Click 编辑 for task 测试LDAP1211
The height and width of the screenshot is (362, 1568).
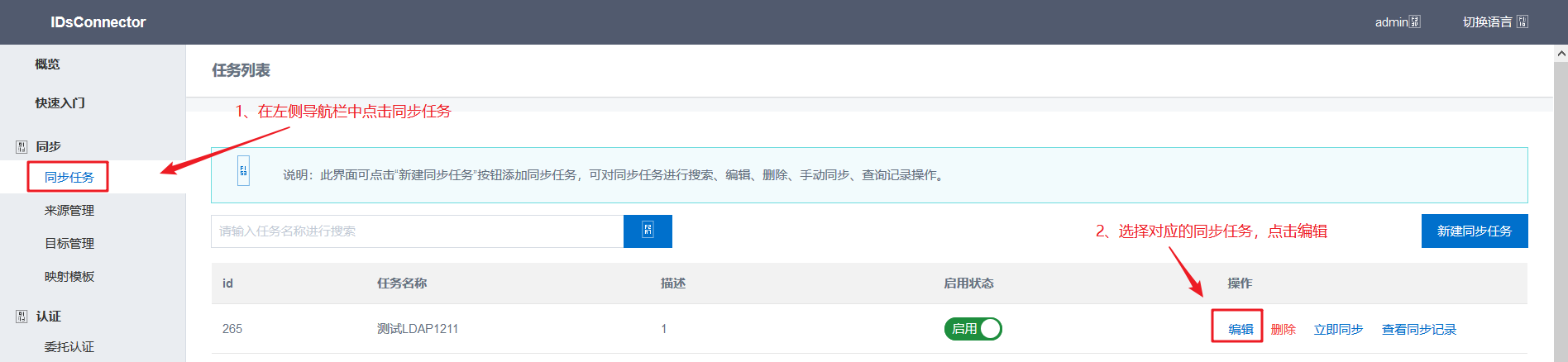1241,329
